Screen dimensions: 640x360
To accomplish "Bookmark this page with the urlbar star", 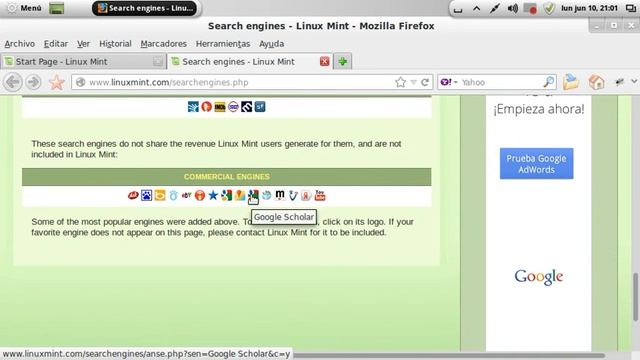I will [x=400, y=82].
